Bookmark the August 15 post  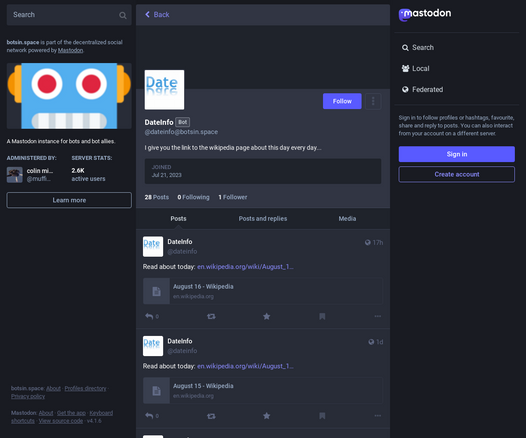pos(322,416)
